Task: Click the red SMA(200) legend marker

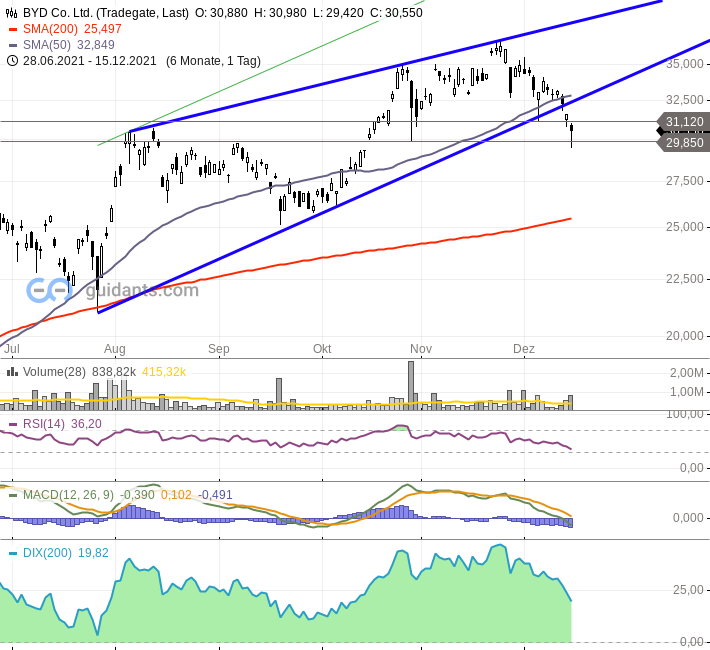Action: 13,29
